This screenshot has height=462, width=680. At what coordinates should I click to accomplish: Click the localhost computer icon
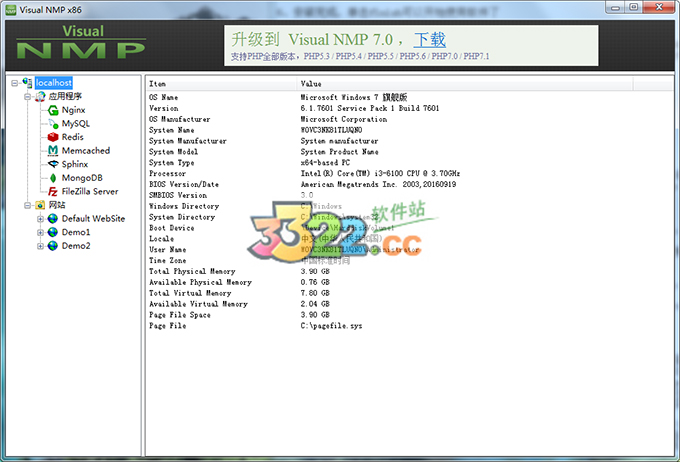click(27, 82)
